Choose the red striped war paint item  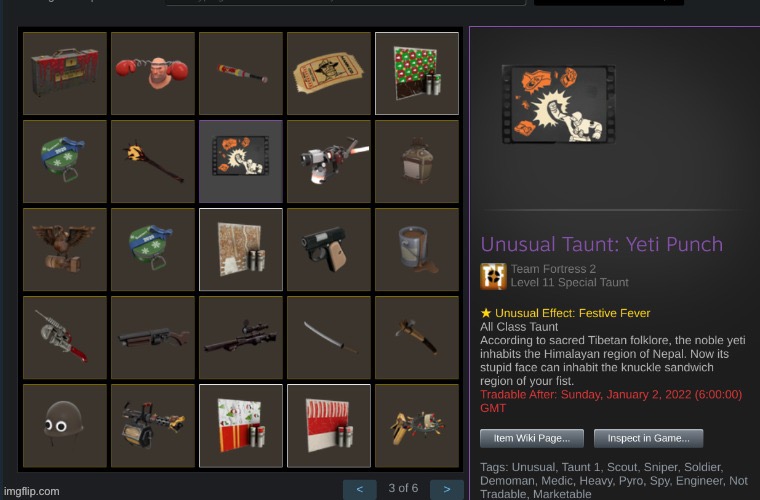coord(329,426)
